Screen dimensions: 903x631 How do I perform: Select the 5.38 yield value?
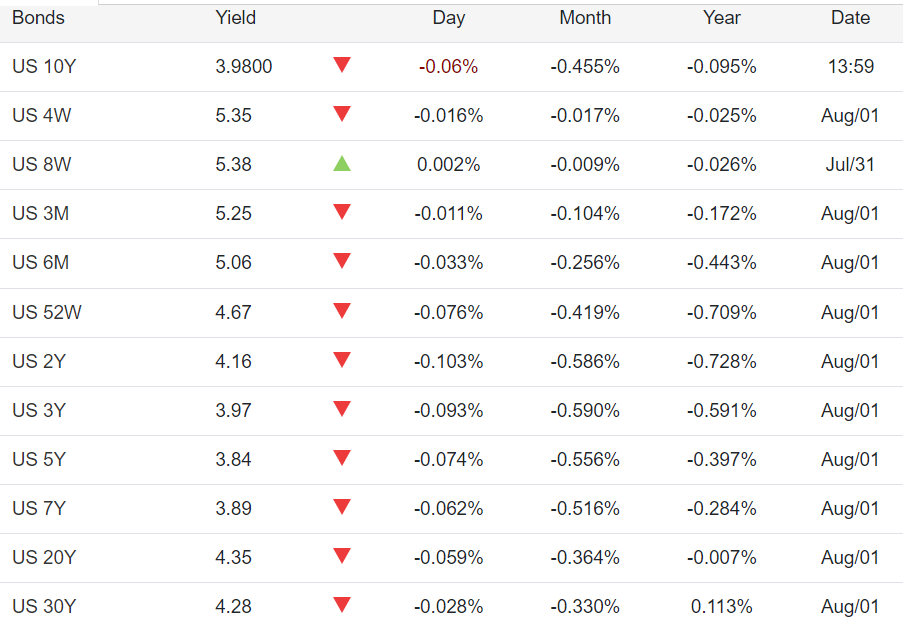[233, 164]
